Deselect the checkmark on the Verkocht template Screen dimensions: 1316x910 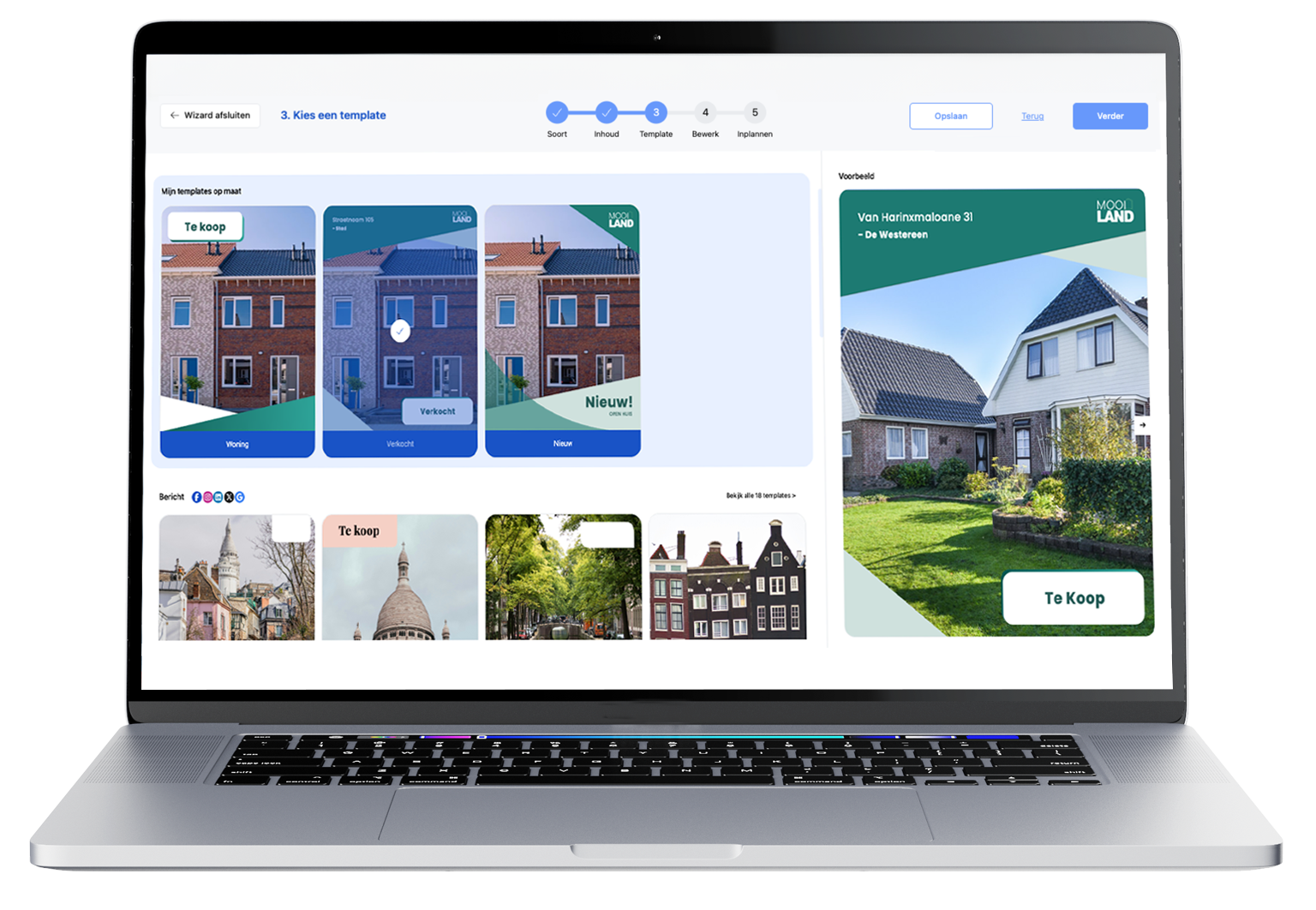click(x=400, y=331)
